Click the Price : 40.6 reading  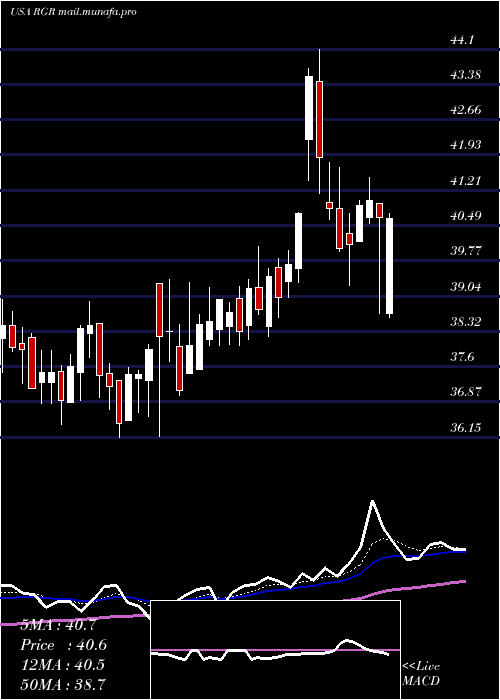click(x=64, y=645)
